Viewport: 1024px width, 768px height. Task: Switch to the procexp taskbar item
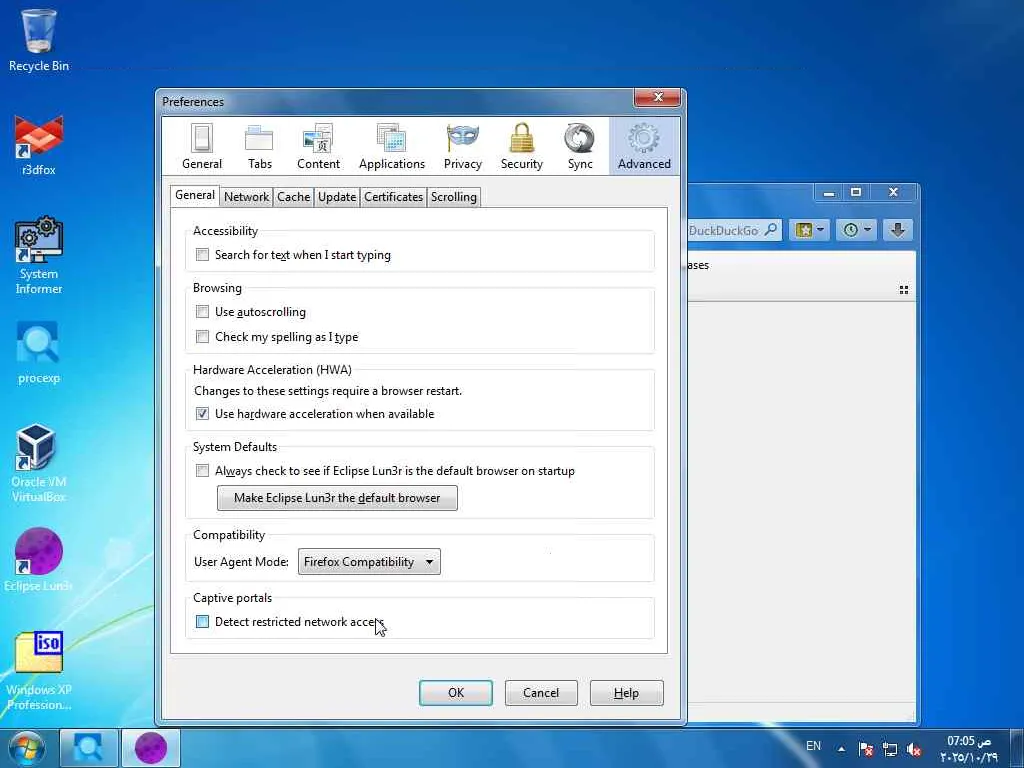(89, 748)
